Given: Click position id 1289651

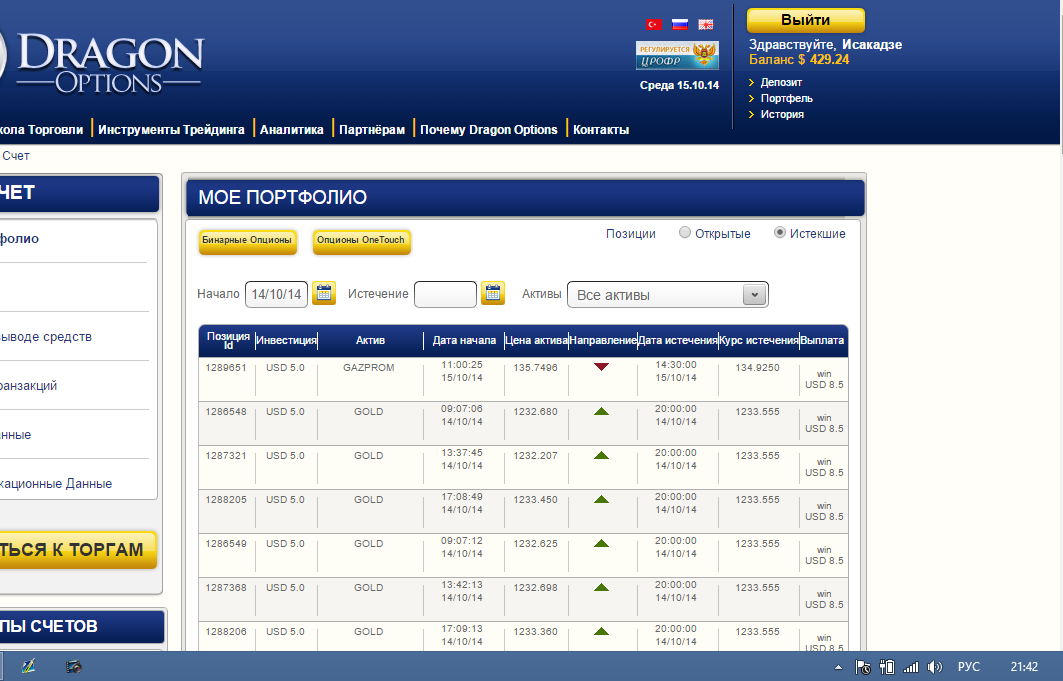Looking at the screenshot, I should coord(226,367).
